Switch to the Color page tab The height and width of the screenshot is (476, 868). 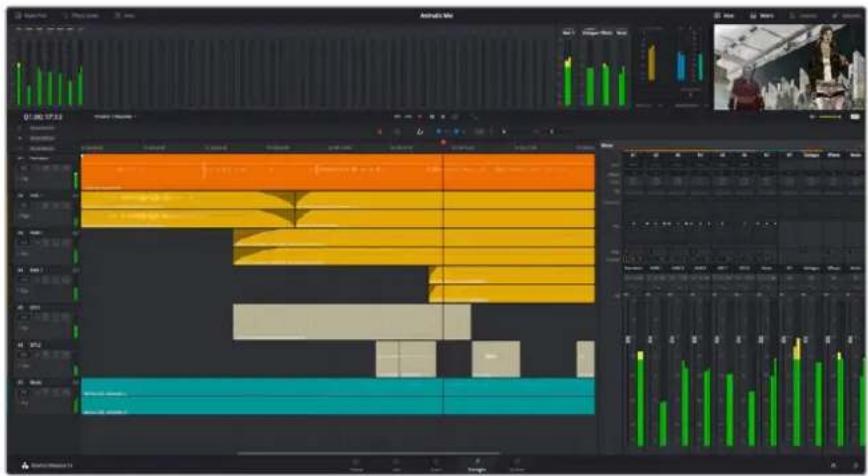click(x=436, y=465)
